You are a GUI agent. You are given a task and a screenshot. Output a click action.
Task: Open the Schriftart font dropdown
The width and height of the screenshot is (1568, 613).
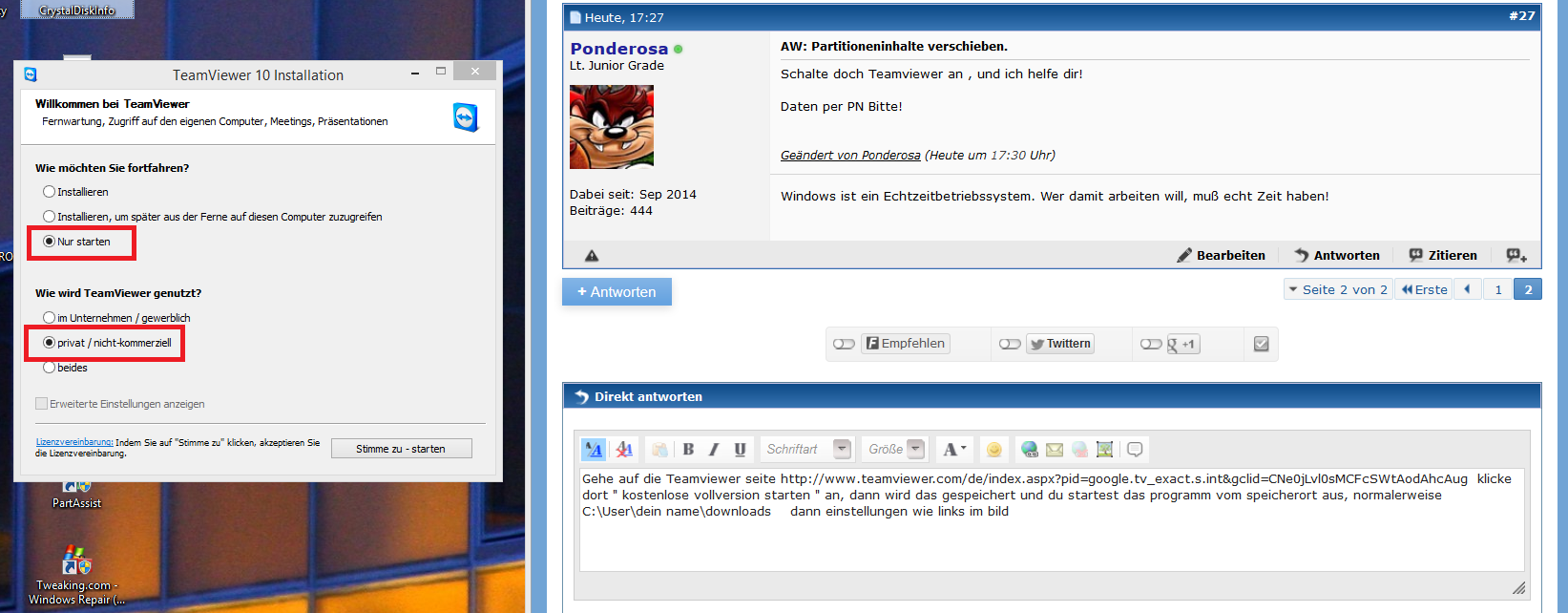pos(806,449)
